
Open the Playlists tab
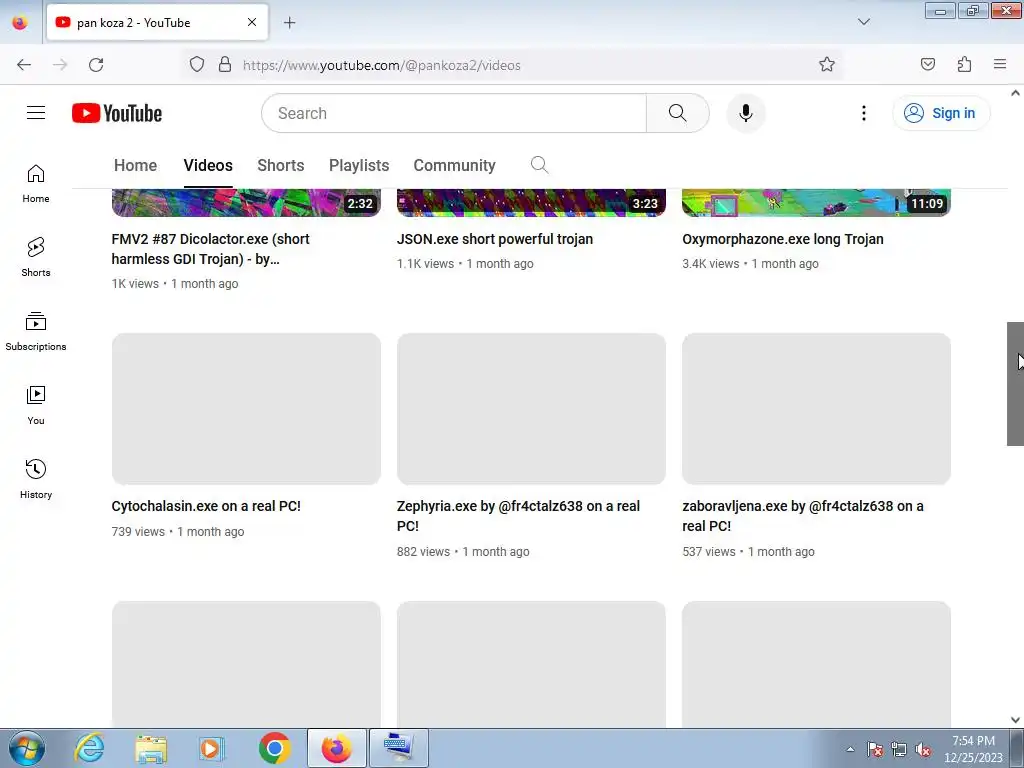tap(359, 165)
